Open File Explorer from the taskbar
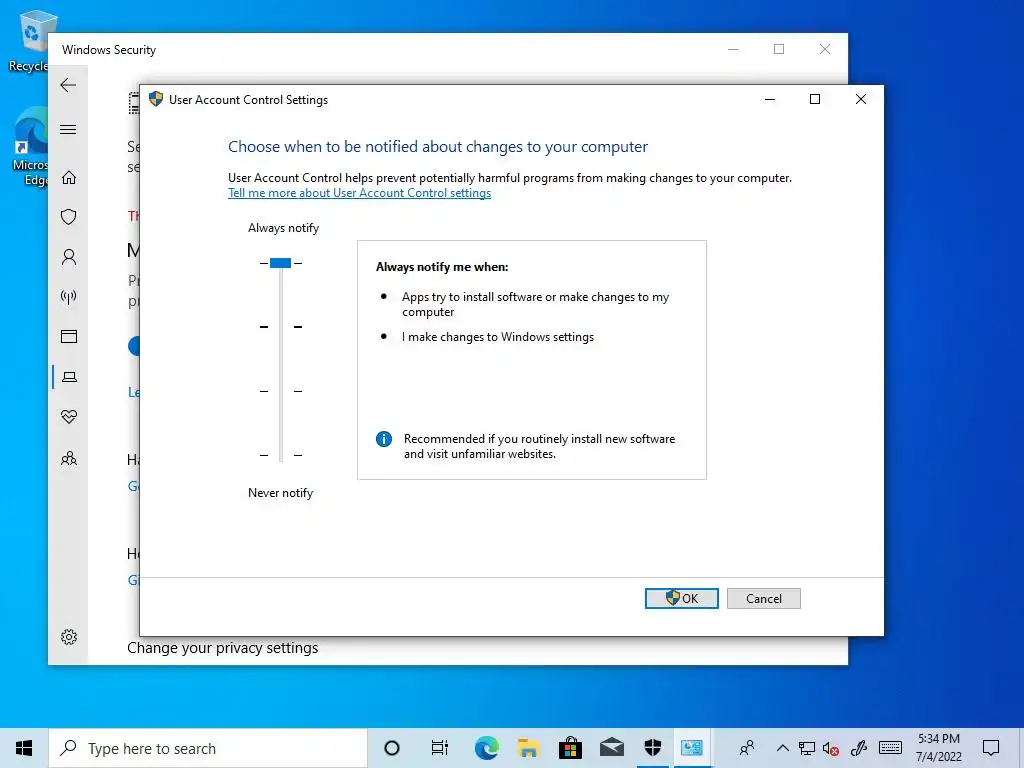This screenshot has height=768, width=1024. (x=528, y=748)
